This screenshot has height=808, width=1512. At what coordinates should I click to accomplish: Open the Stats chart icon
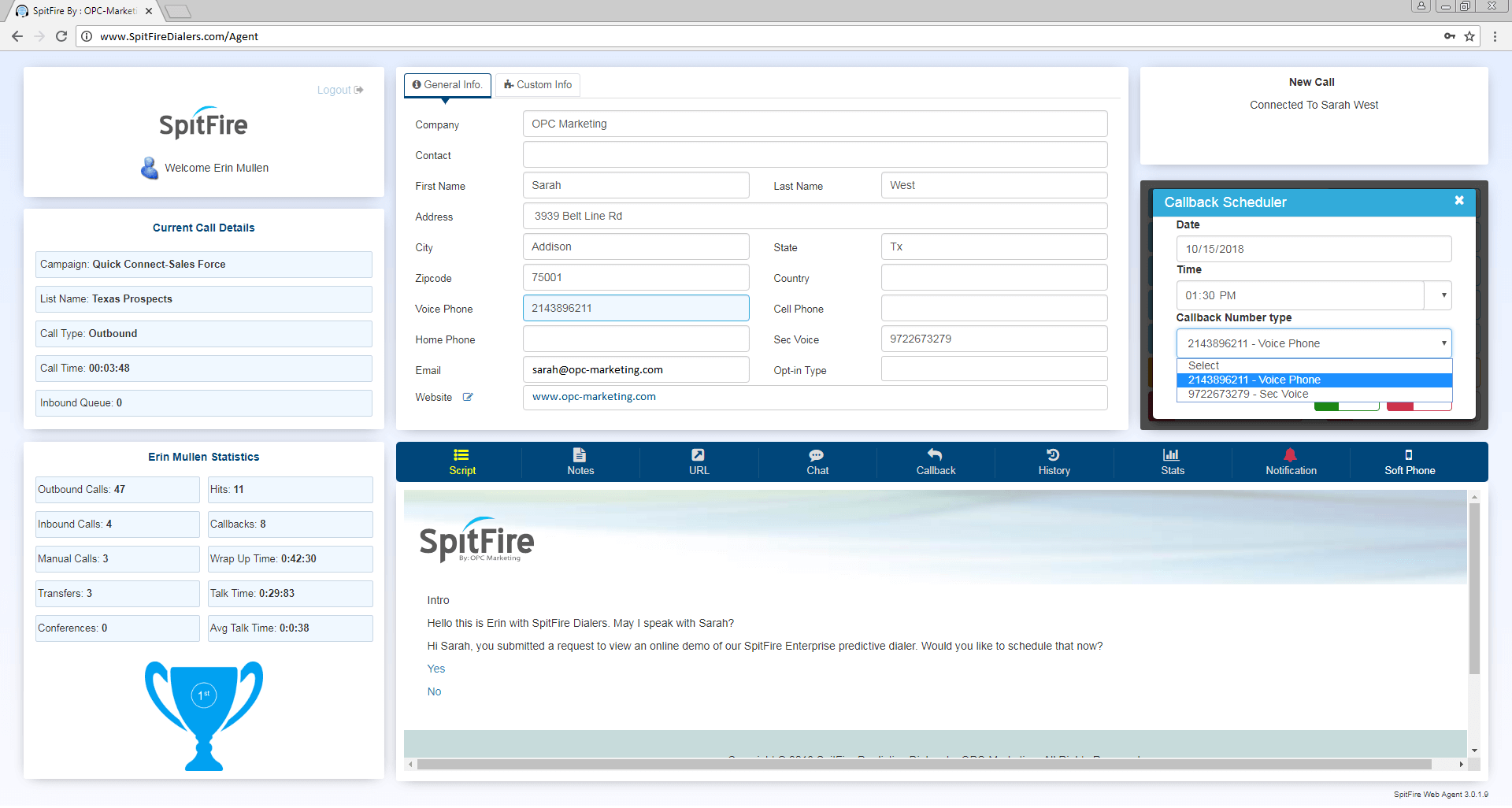(1171, 454)
